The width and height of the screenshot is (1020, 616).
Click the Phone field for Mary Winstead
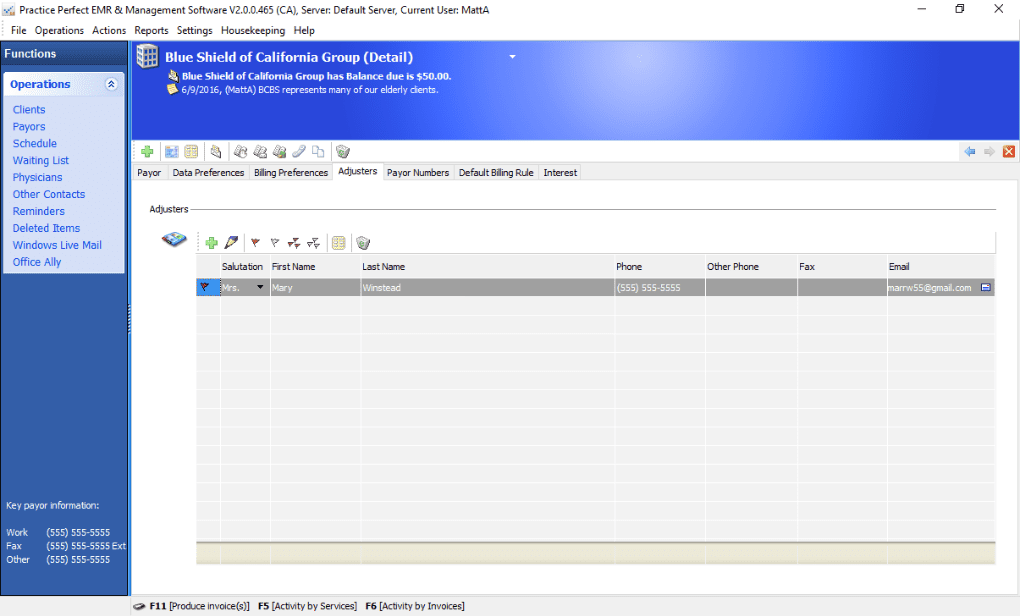tap(659, 288)
